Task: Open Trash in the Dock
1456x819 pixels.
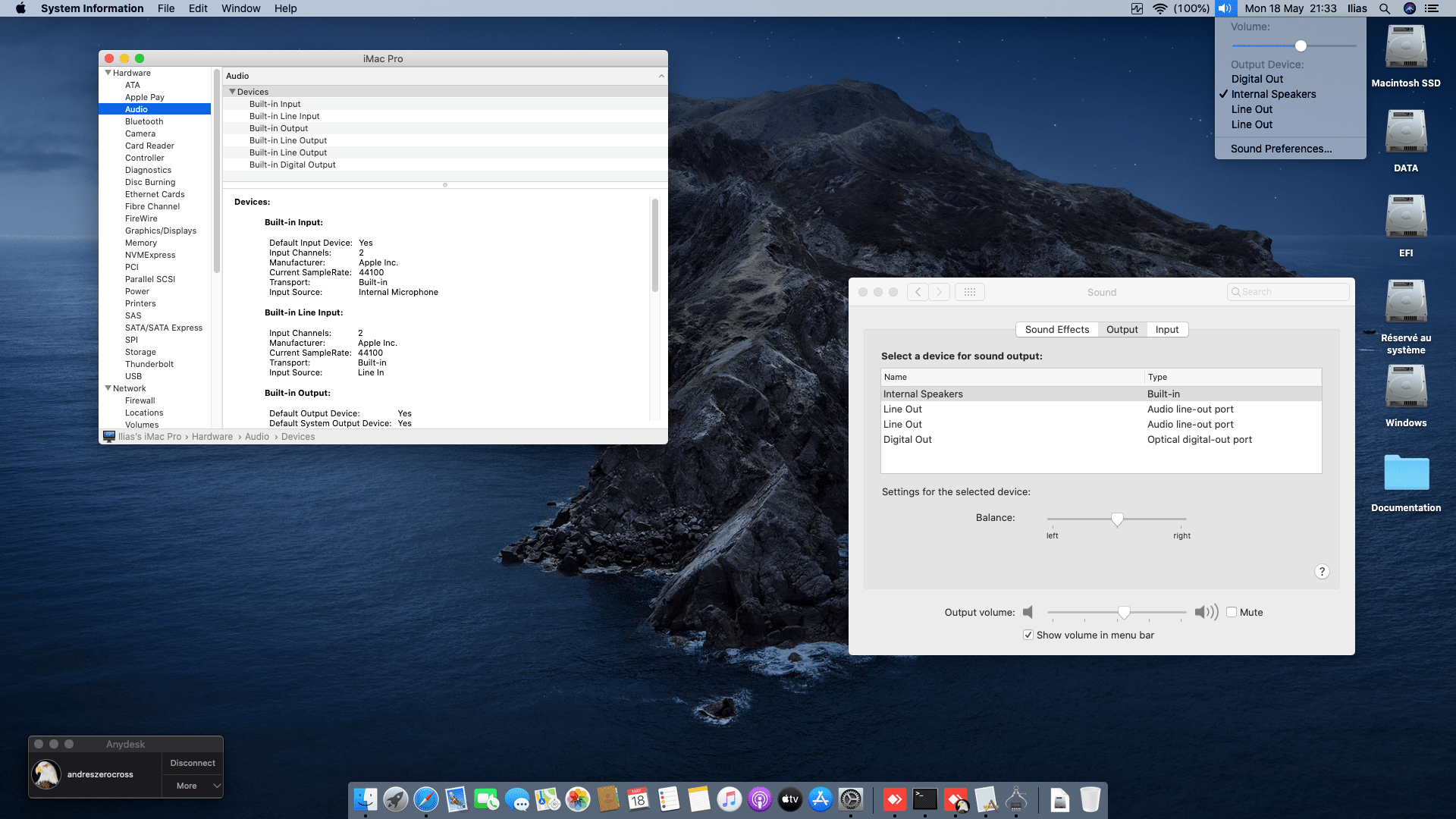Action: tap(1090, 799)
